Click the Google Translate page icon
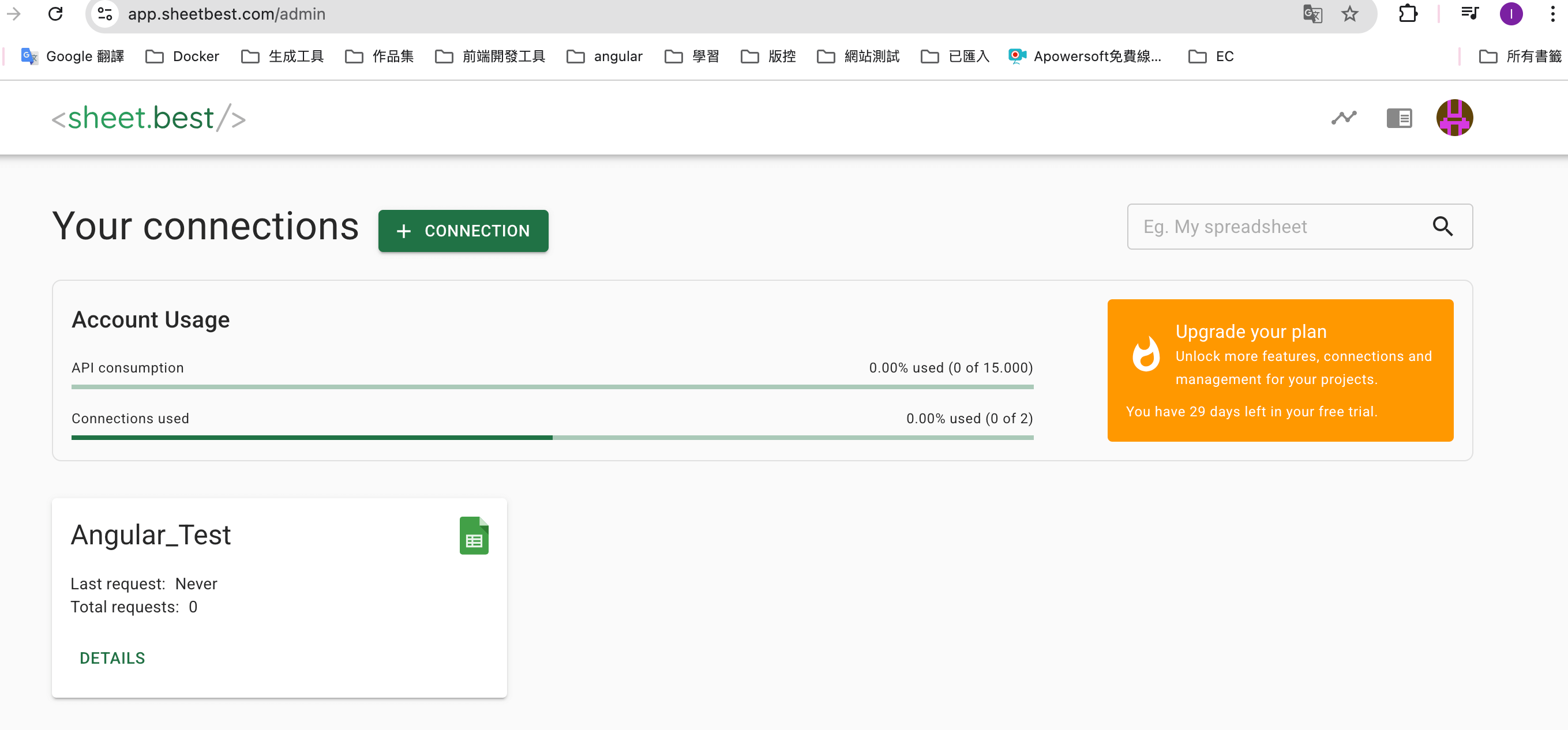The height and width of the screenshot is (730, 1568). tap(1312, 14)
